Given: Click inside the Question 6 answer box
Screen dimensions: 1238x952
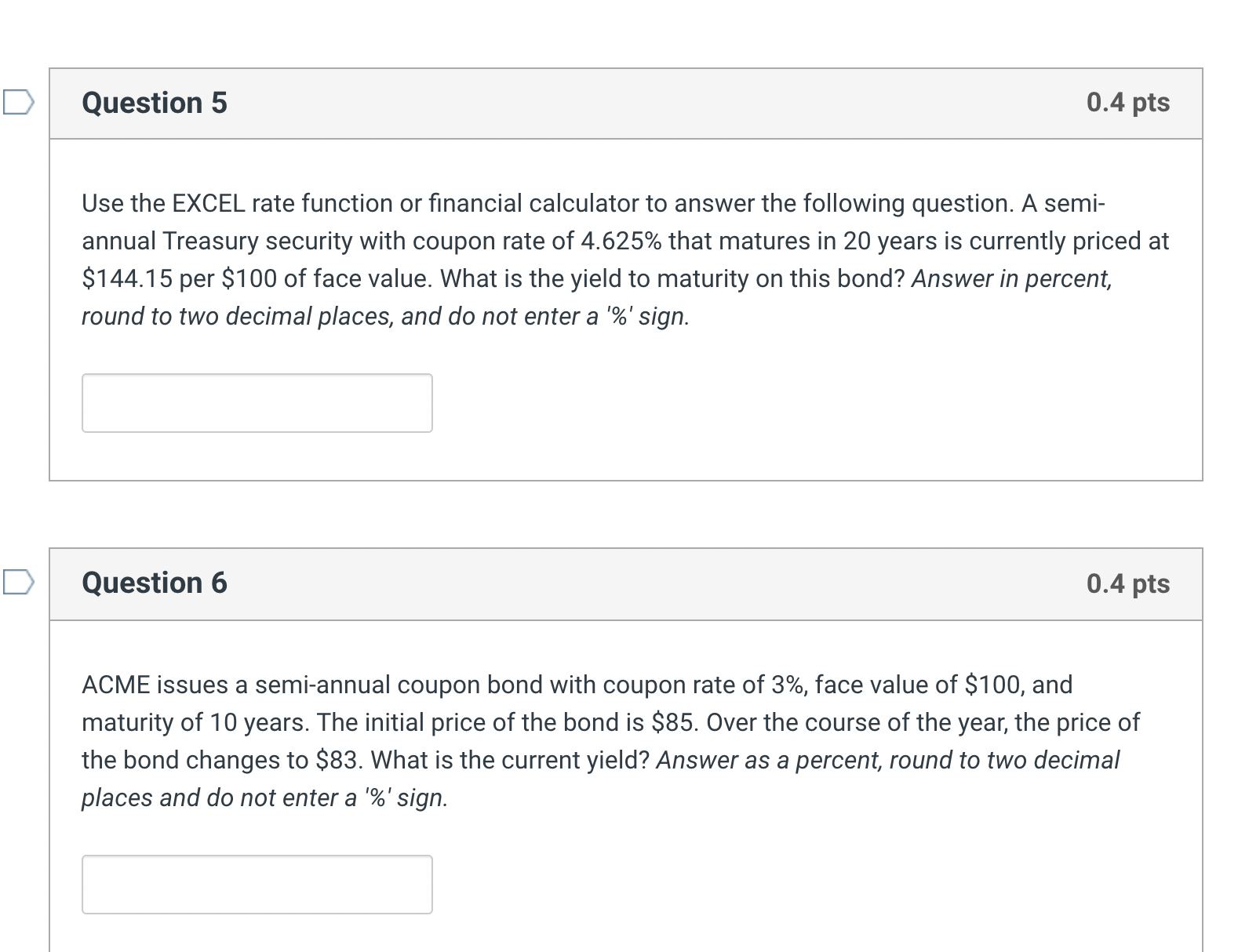Looking at the screenshot, I should click(257, 884).
